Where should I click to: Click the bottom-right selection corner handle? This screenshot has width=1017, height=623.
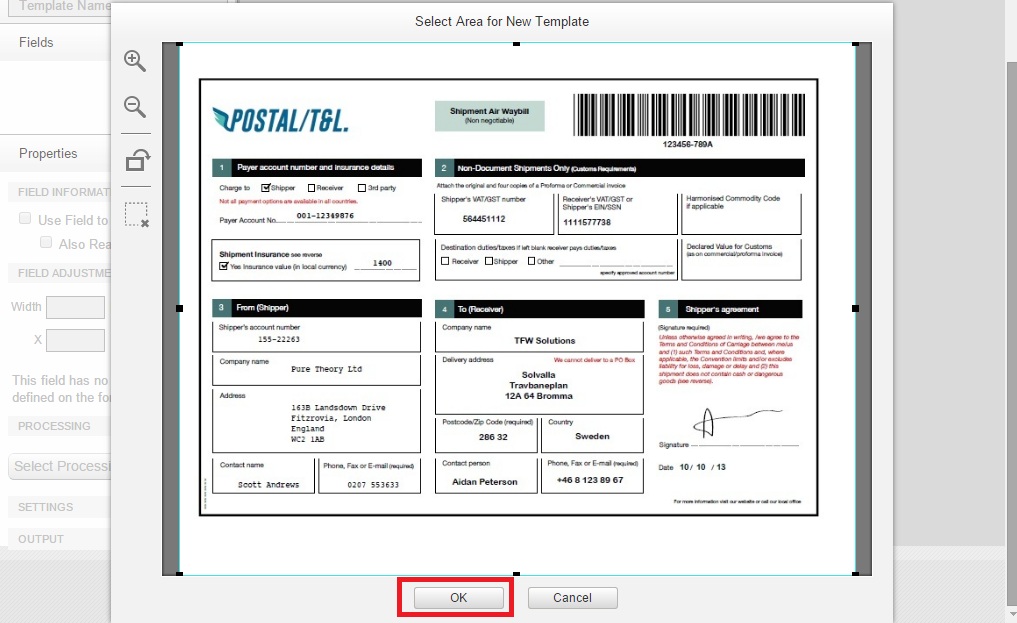point(855,573)
